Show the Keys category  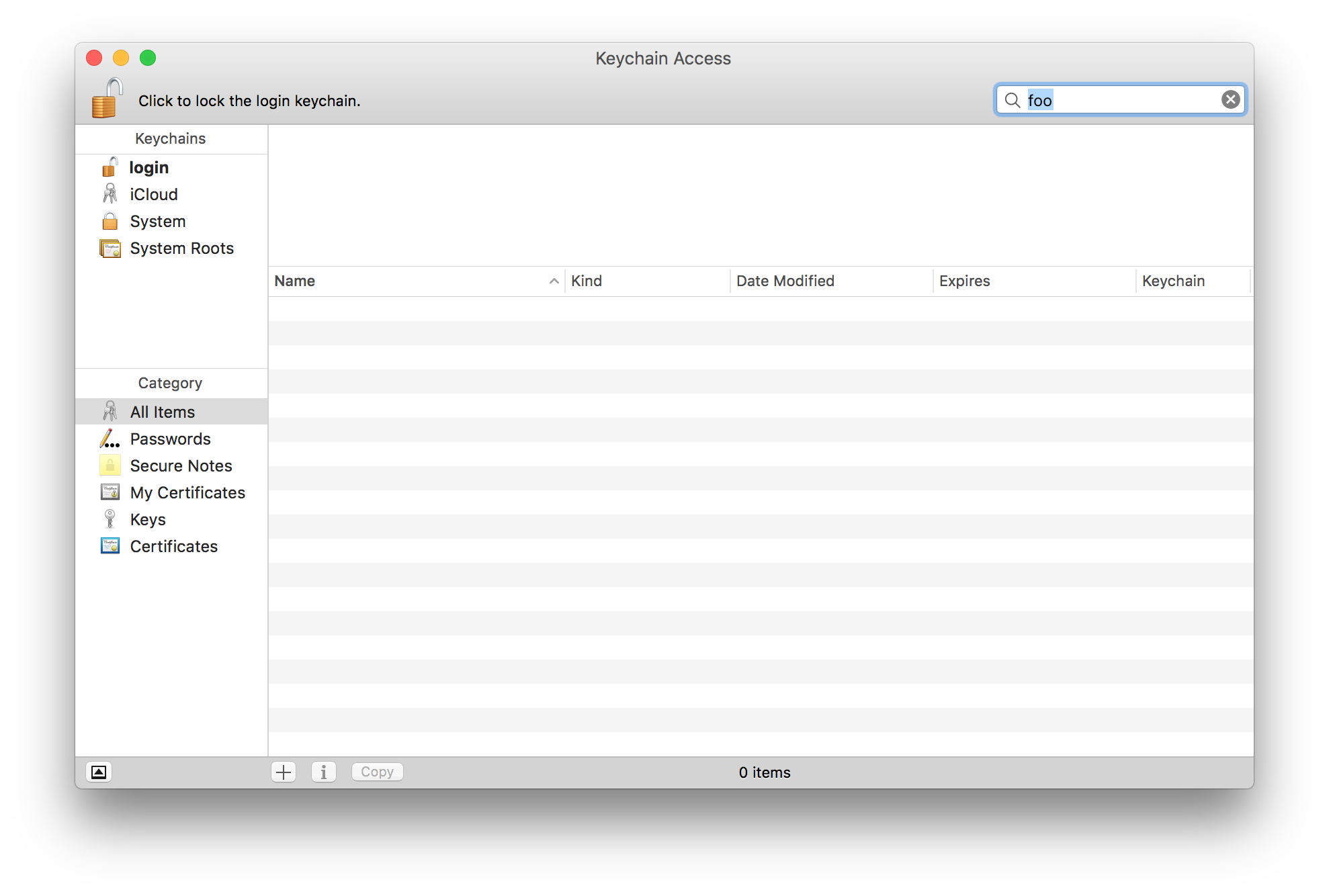click(148, 519)
